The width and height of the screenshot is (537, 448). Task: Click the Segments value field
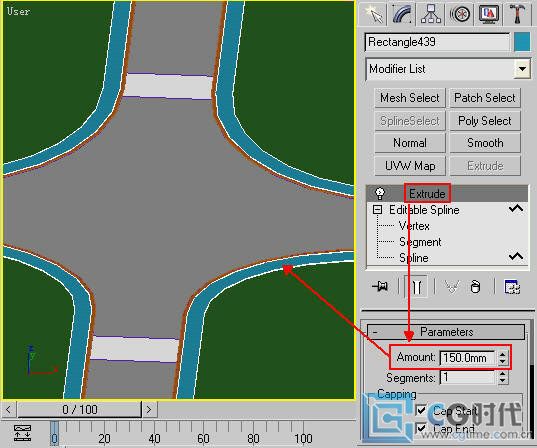pos(467,377)
